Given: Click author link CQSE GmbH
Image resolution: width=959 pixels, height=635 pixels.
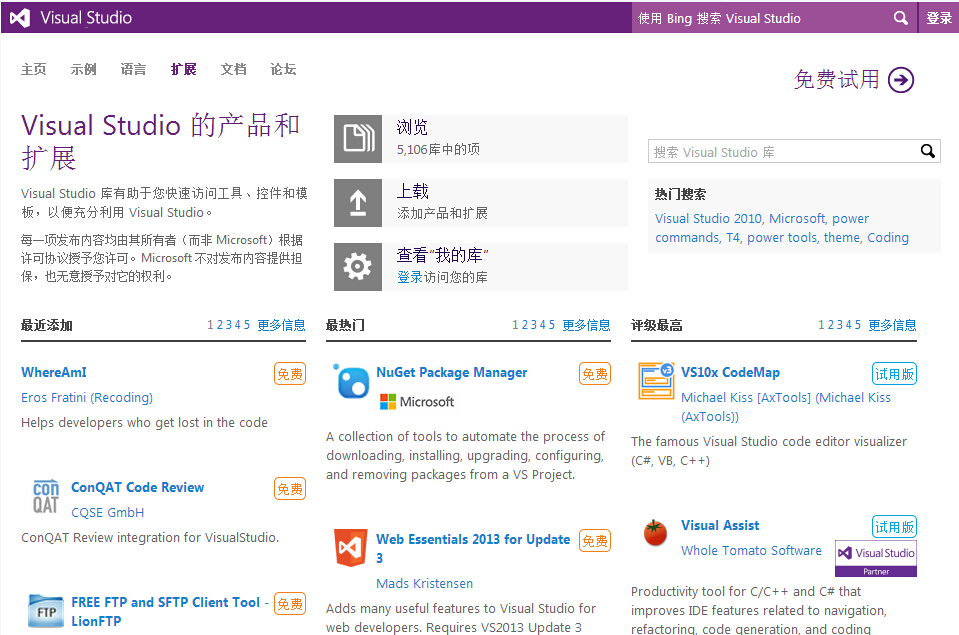Looking at the screenshot, I should [108, 513].
